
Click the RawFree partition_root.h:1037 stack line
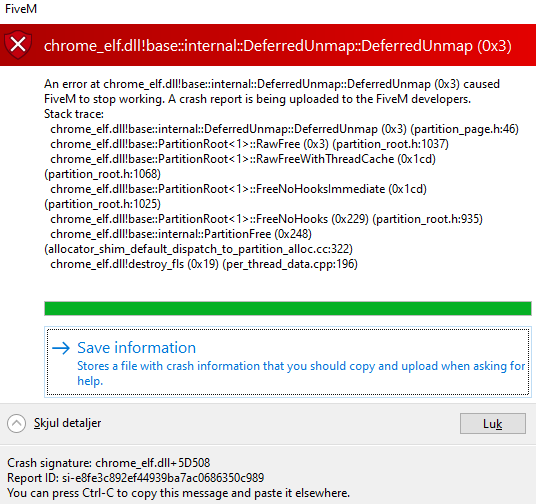pos(249,144)
